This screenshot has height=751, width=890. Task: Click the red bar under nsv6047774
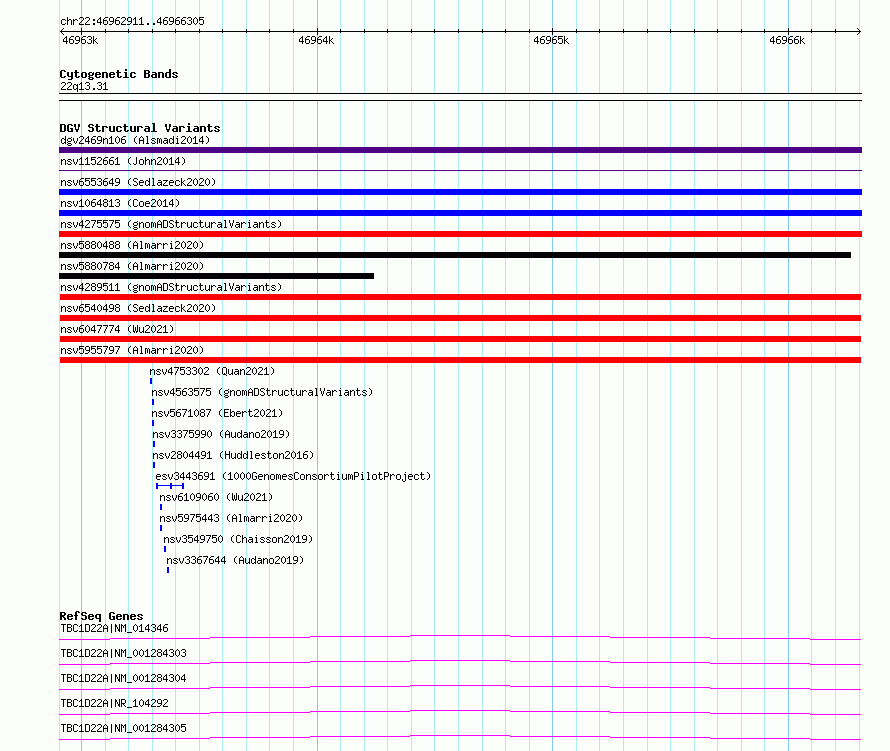pyautogui.click(x=460, y=339)
